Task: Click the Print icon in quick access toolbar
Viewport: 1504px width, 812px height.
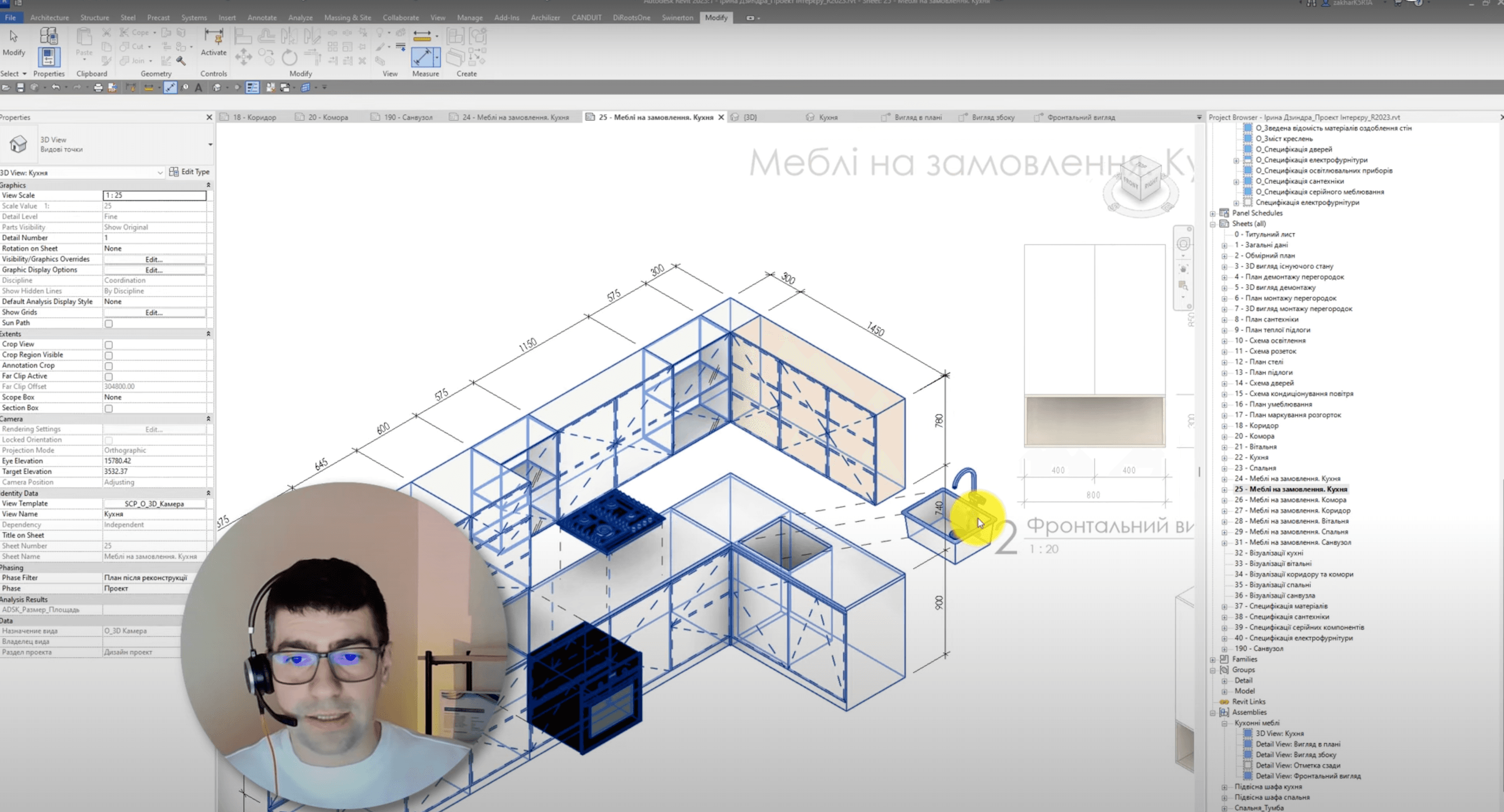Action: [x=98, y=88]
